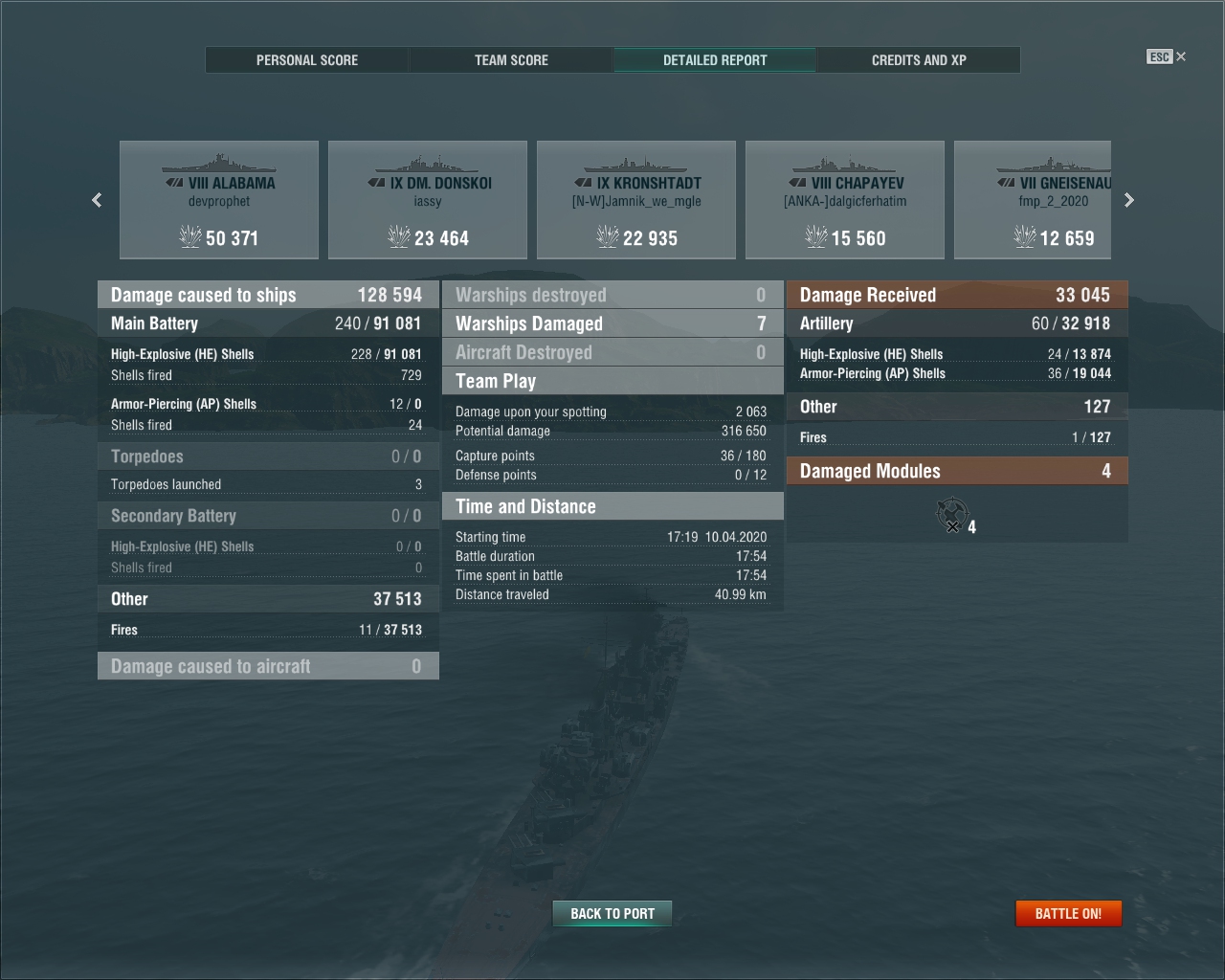Click the Alabama damage icon next to 50 371

[190, 236]
